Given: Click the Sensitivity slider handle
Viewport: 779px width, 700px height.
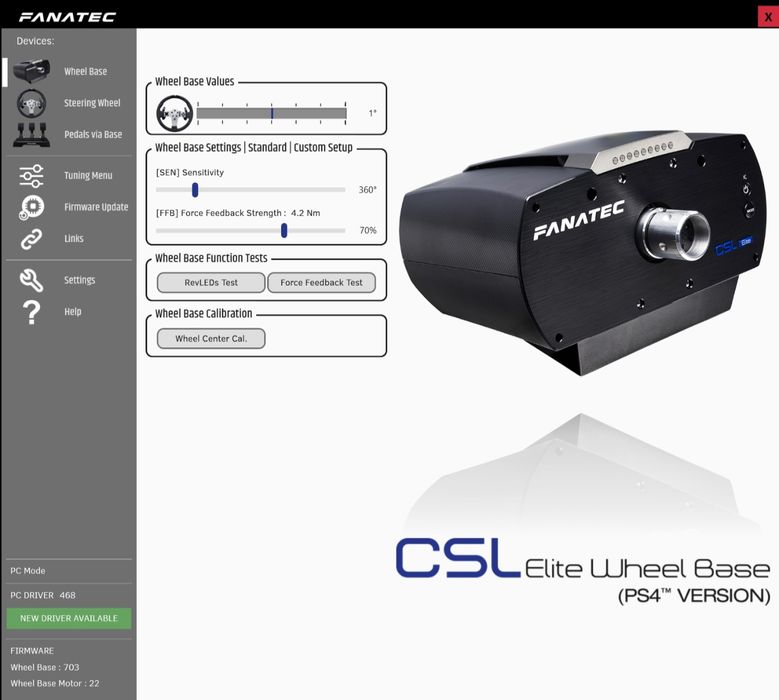Looking at the screenshot, I should (x=195, y=190).
